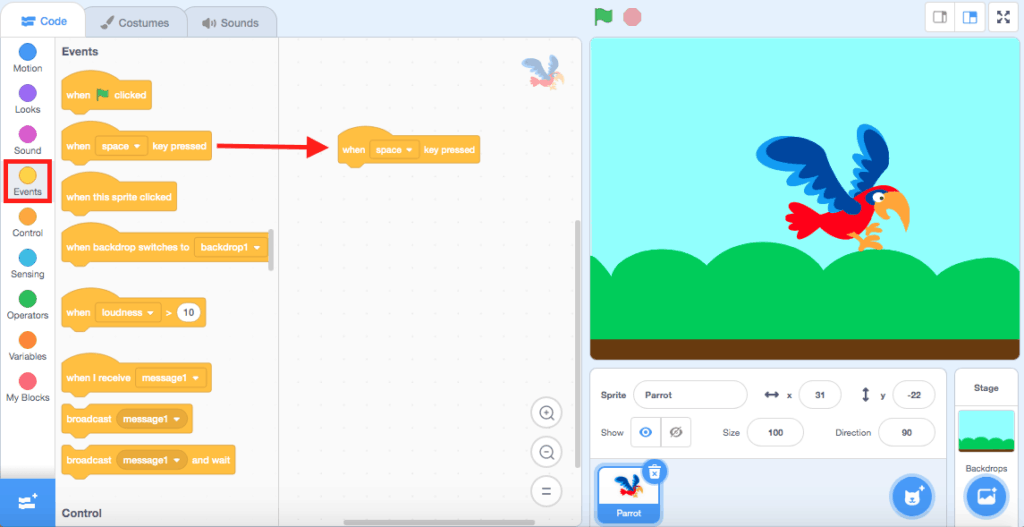The width and height of the screenshot is (1024, 527).
Task: Enter full screen stage mode
Action: pos(1003,18)
